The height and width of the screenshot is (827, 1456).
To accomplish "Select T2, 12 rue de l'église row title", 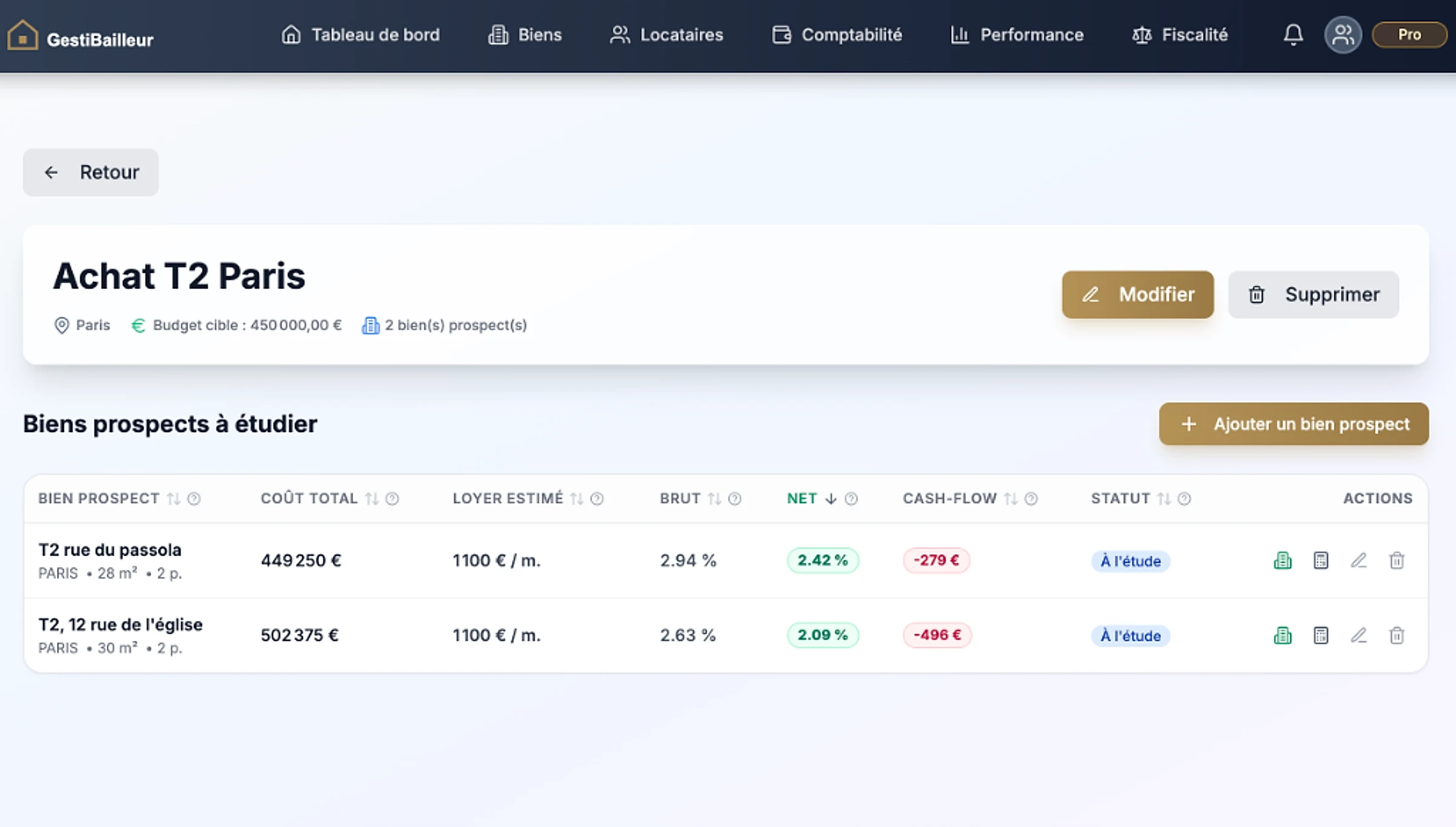I will tap(120, 624).
